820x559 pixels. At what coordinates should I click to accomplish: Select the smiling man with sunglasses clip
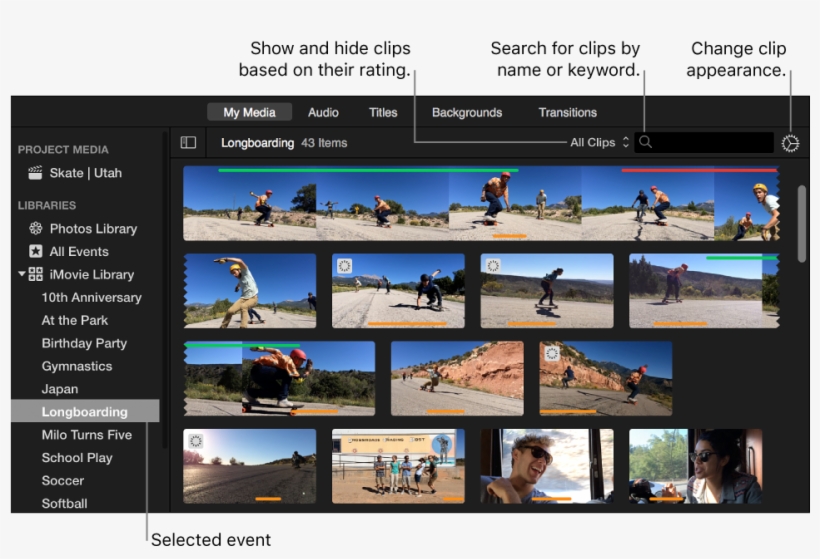546,466
